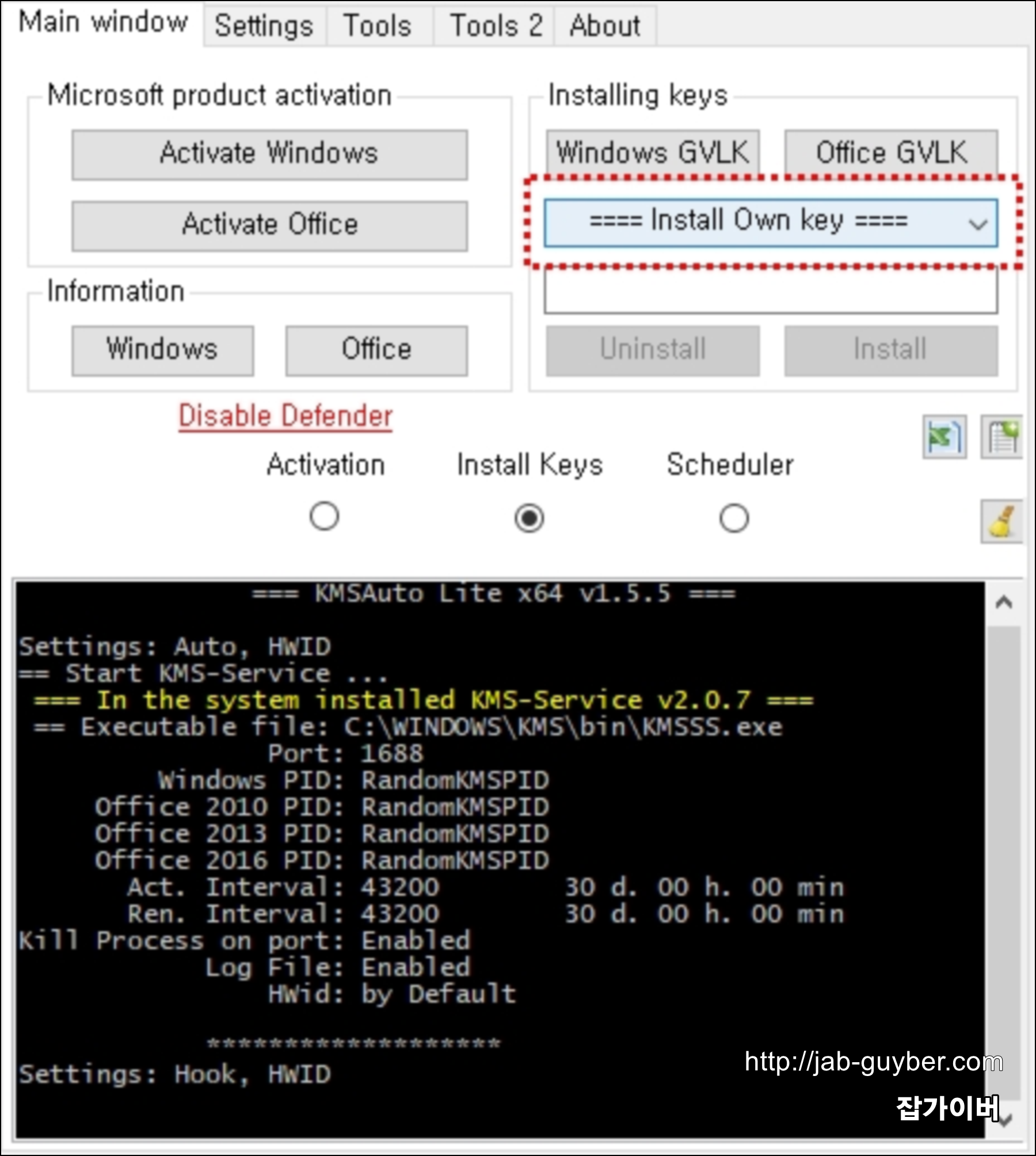
Task: Click the Office GVLK button
Action: click(x=891, y=152)
